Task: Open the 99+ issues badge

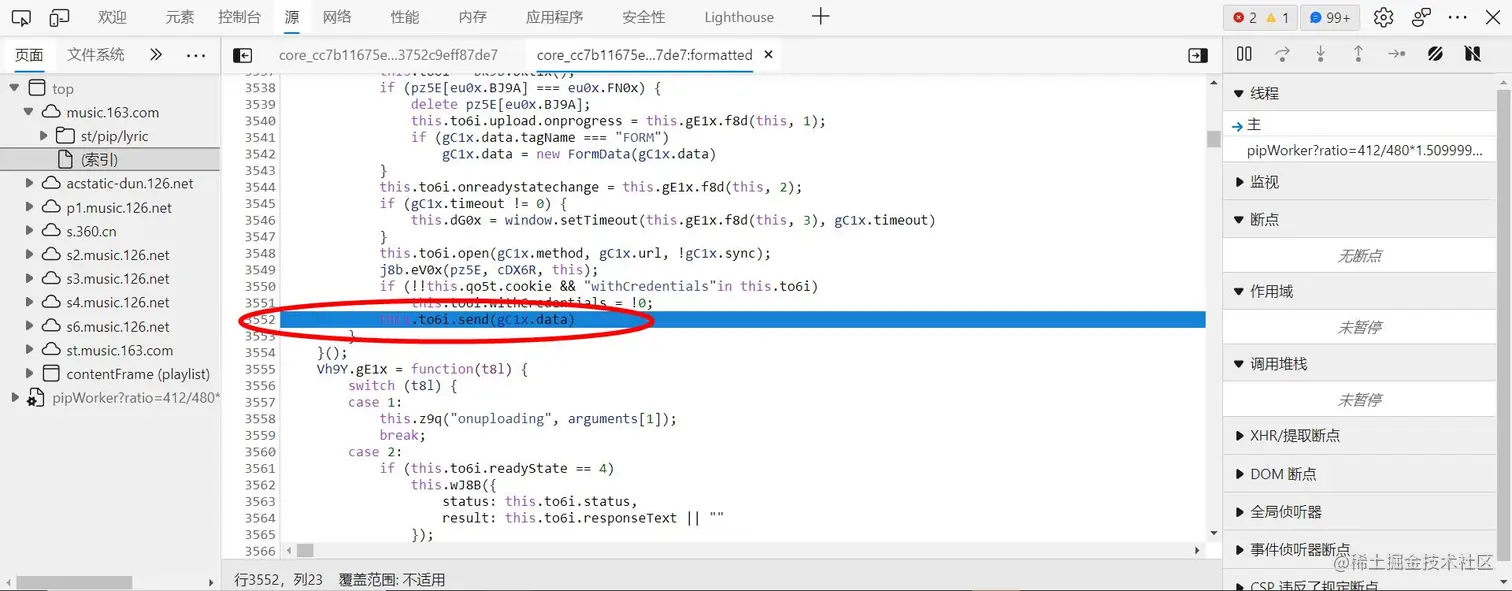Action: tap(1329, 17)
